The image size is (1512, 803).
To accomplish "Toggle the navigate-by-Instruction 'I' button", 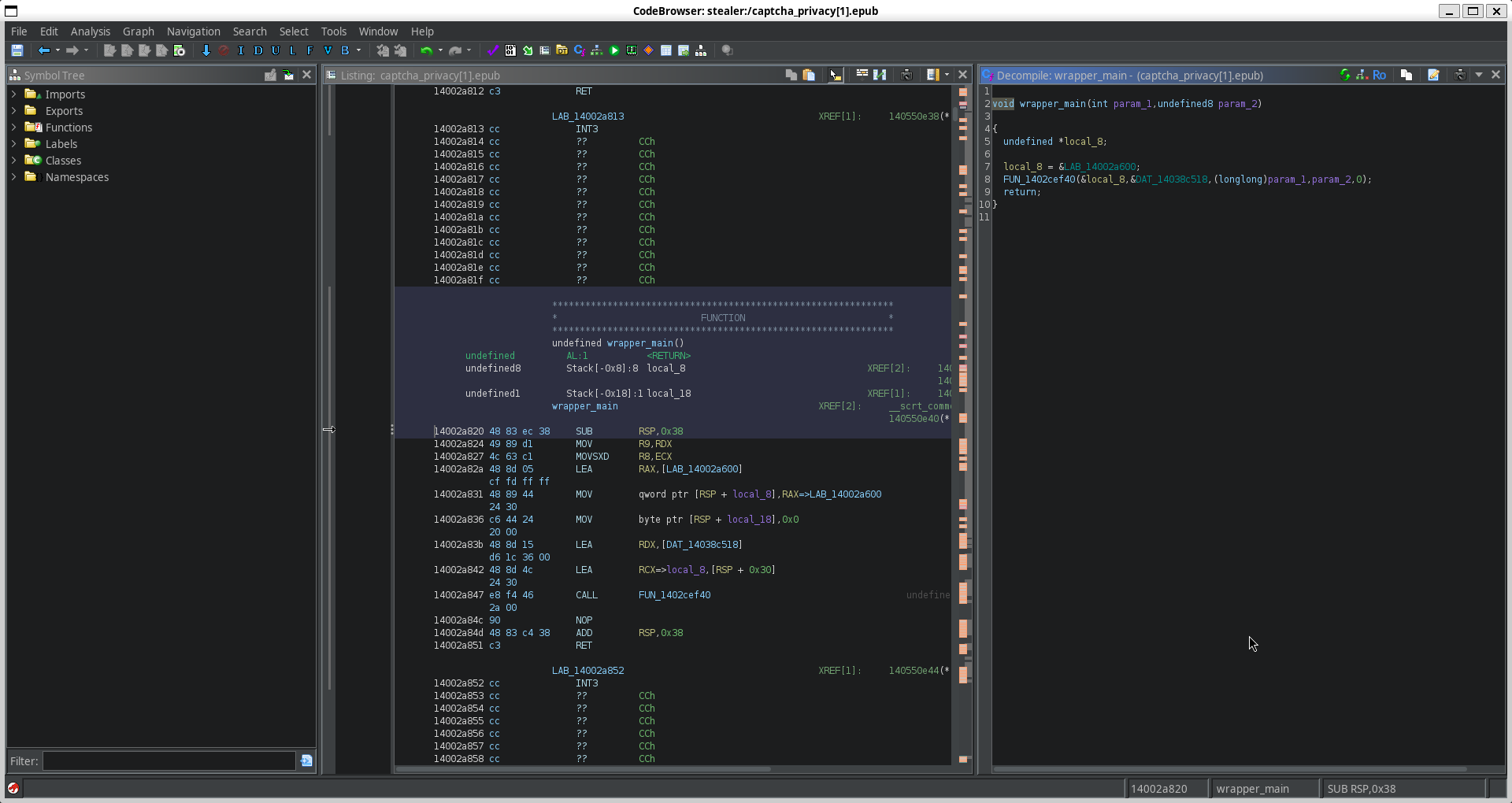I will (241, 50).
